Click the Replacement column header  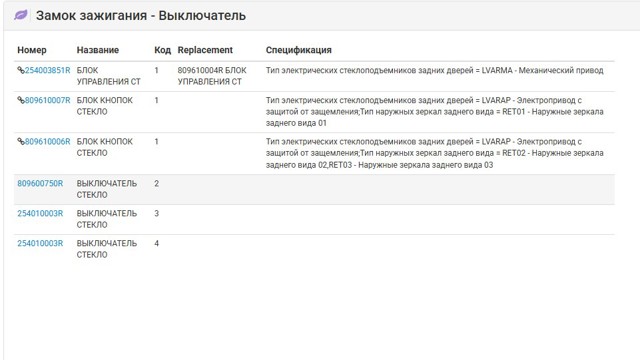point(205,50)
